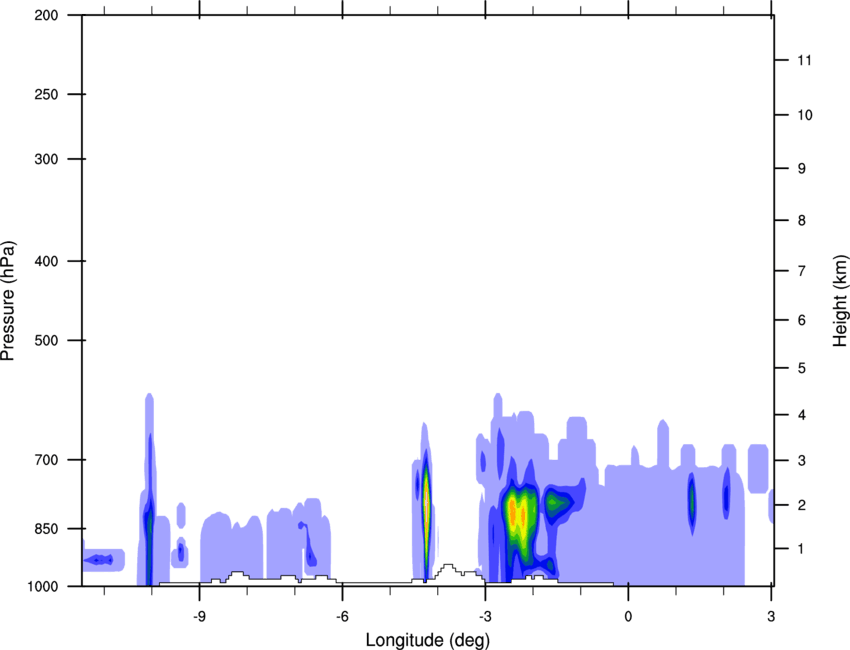Image resolution: width=850 pixels, height=650 pixels.
Task: Click the 10 km height label
Action: point(805,115)
